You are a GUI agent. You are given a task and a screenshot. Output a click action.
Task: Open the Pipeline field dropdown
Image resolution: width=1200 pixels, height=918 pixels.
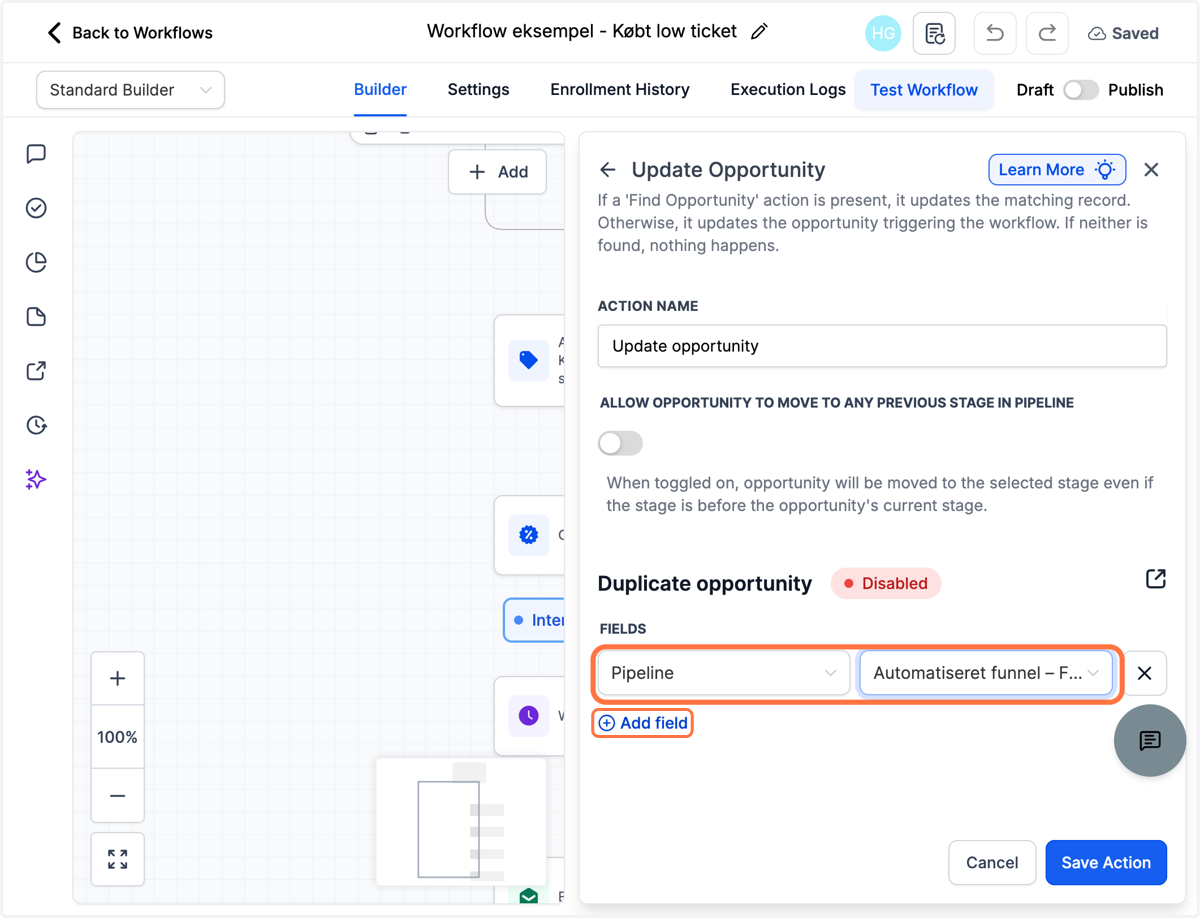tap(723, 673)
